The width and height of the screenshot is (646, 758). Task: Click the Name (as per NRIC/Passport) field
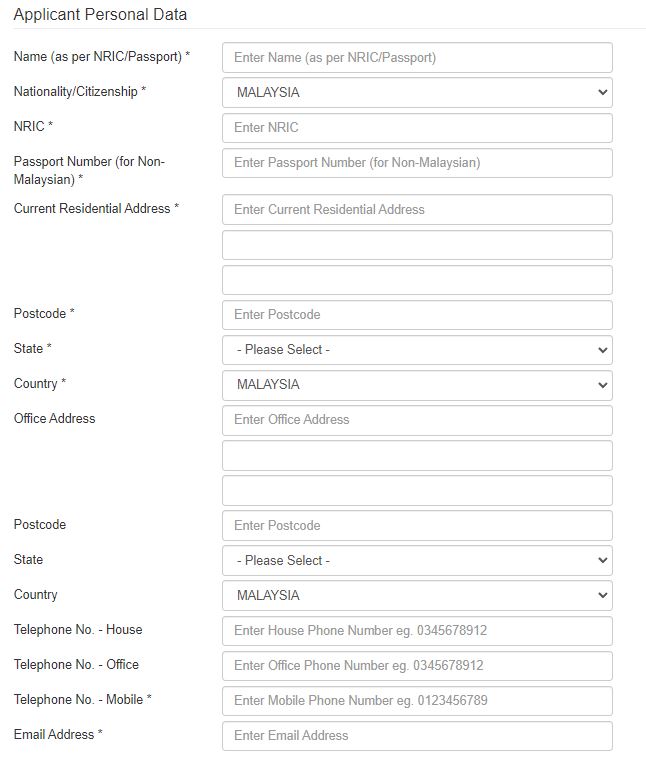(x=416, y=57)
